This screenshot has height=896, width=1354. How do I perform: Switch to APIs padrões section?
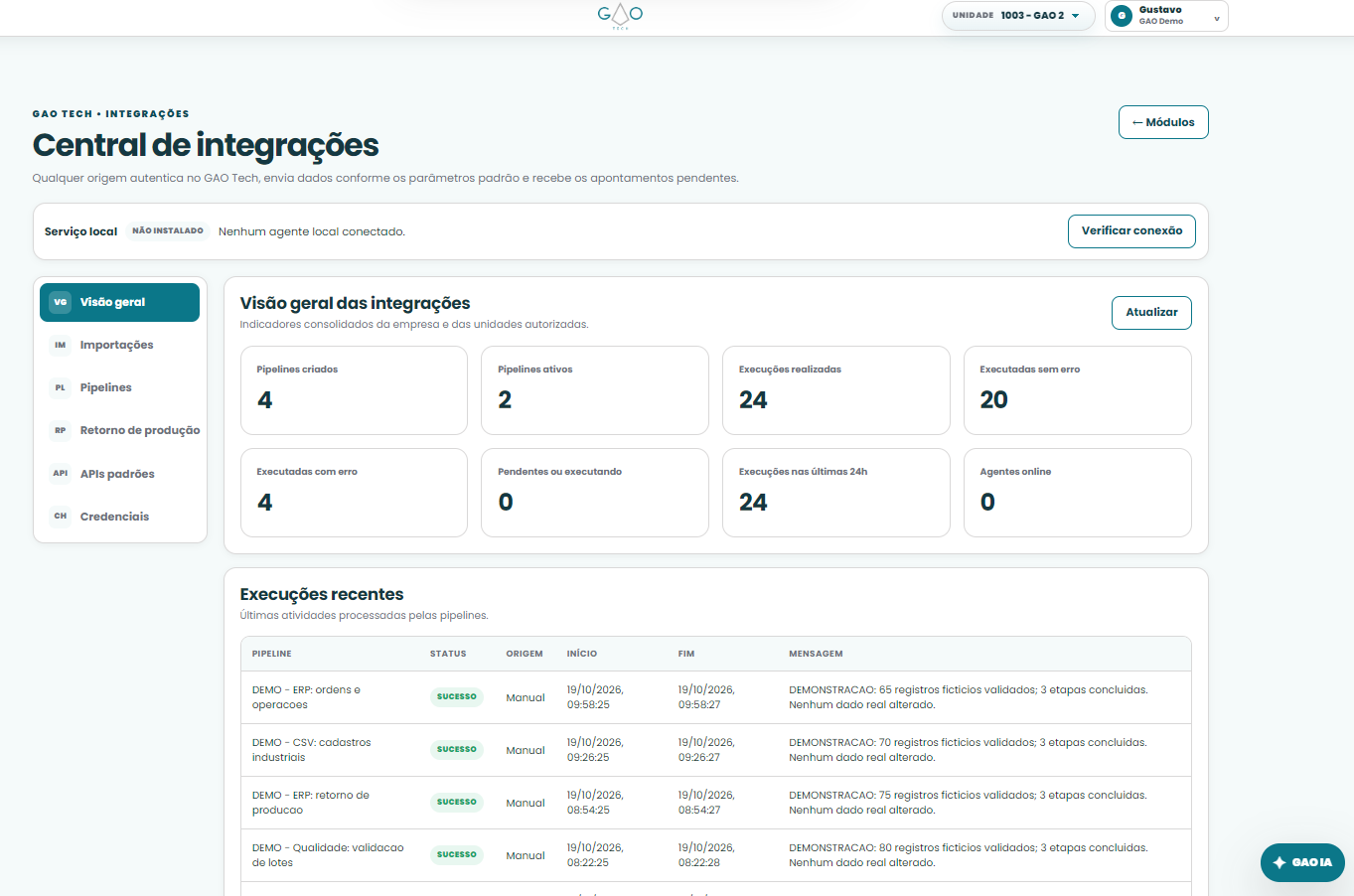119,474
